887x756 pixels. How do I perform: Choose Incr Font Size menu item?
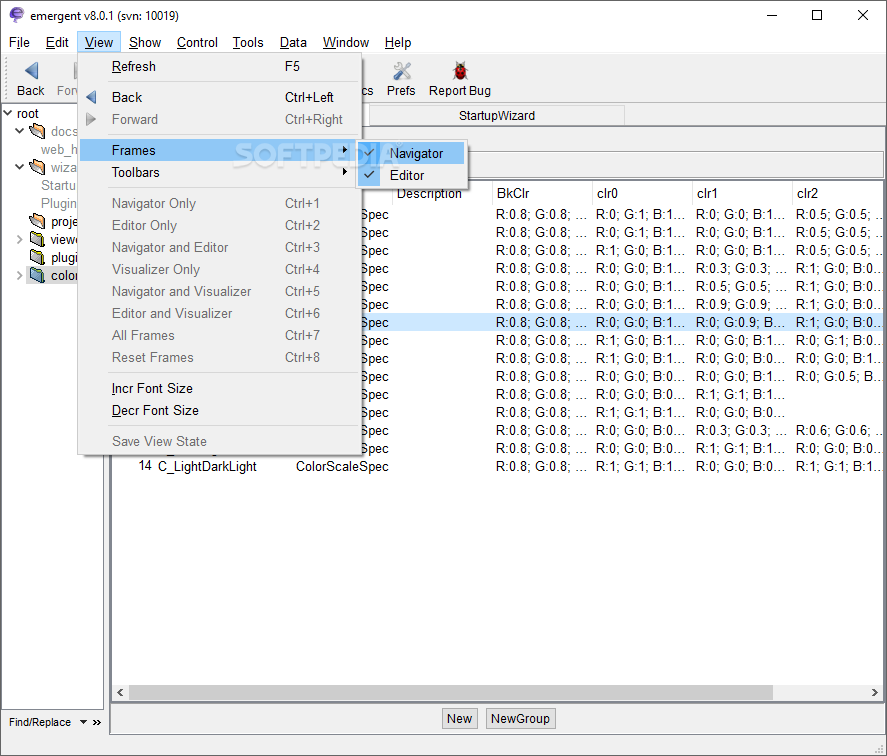218,388
